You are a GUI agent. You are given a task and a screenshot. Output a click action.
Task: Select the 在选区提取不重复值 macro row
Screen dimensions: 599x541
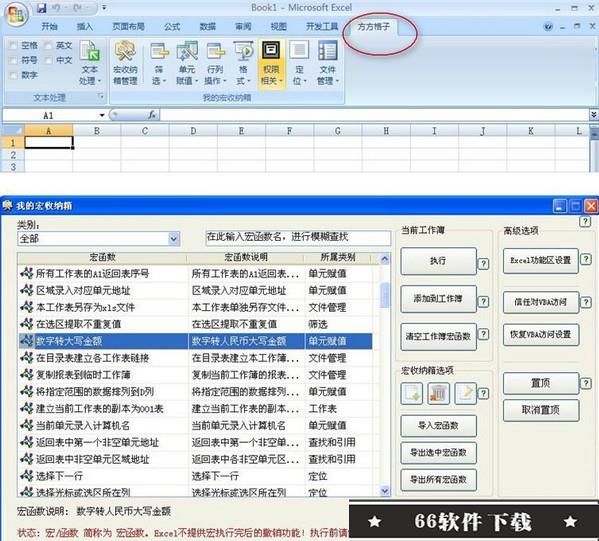click(195, 324)
